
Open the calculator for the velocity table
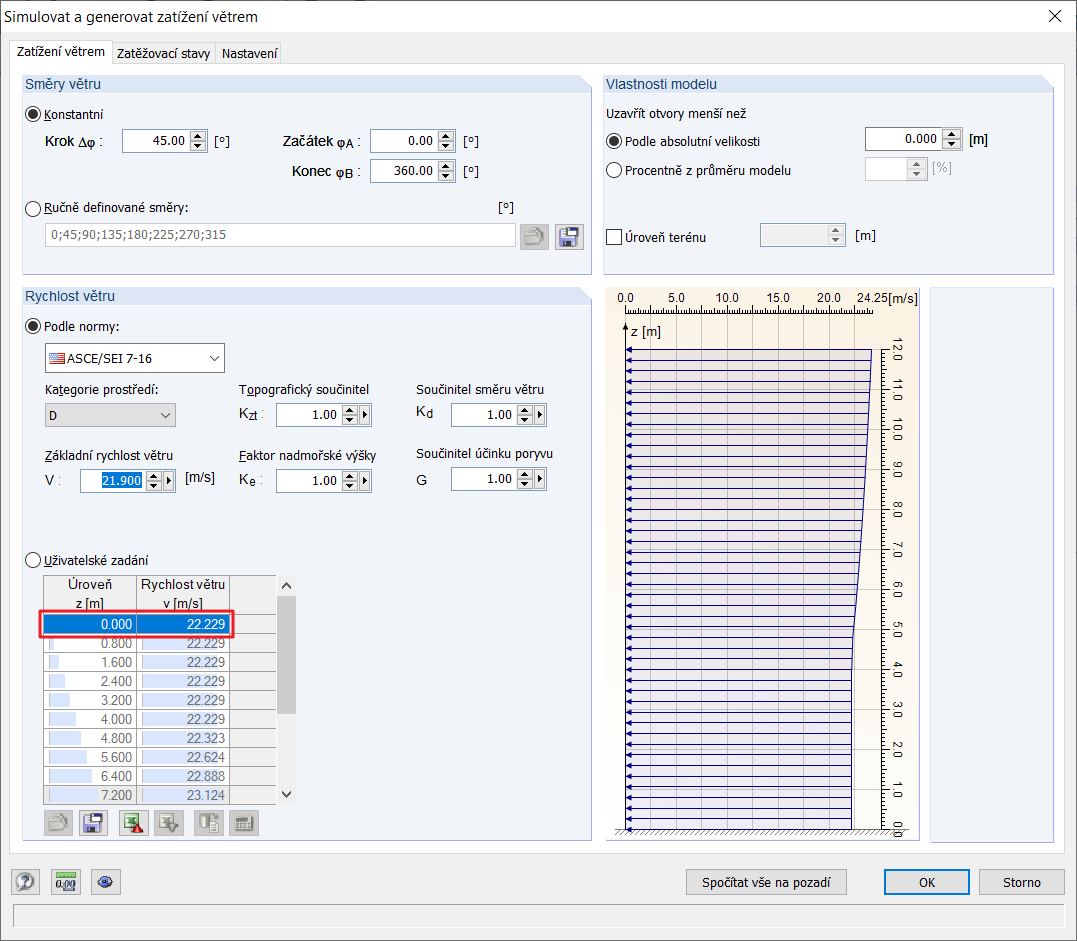point(243,822)
